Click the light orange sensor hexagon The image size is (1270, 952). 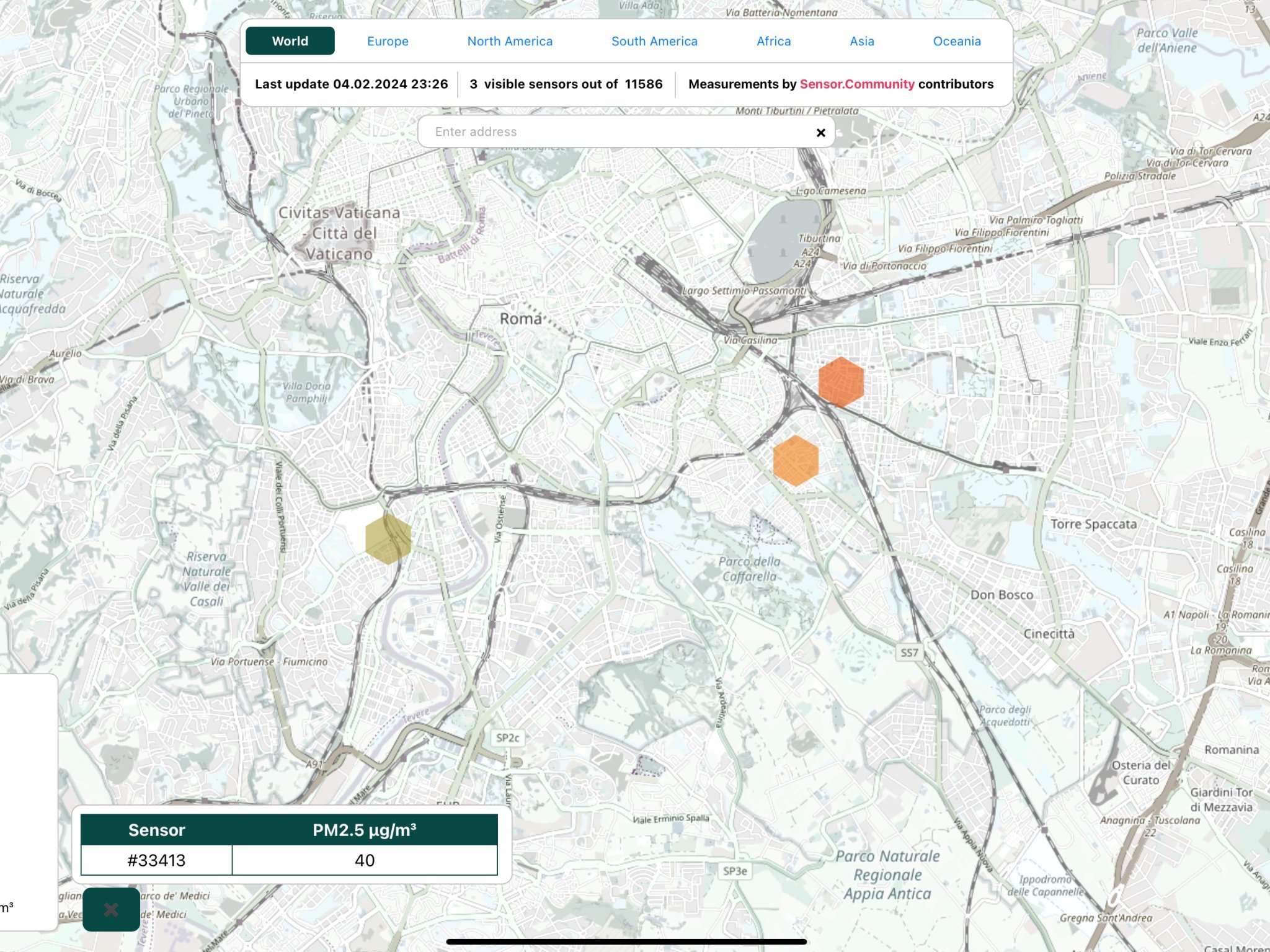click(x=796, y=460)
